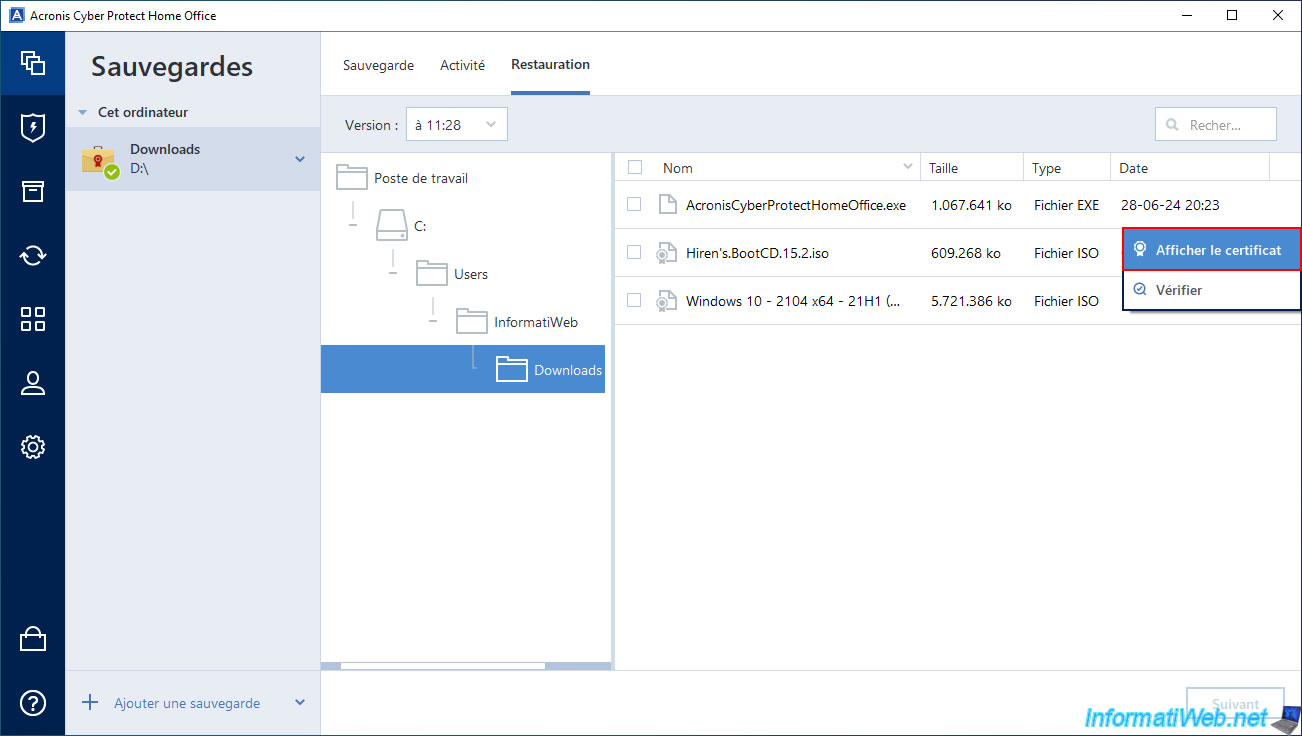The image size is (1302, 736).
Task: Click the Nom column sort arrow
Action: (908, 167)
